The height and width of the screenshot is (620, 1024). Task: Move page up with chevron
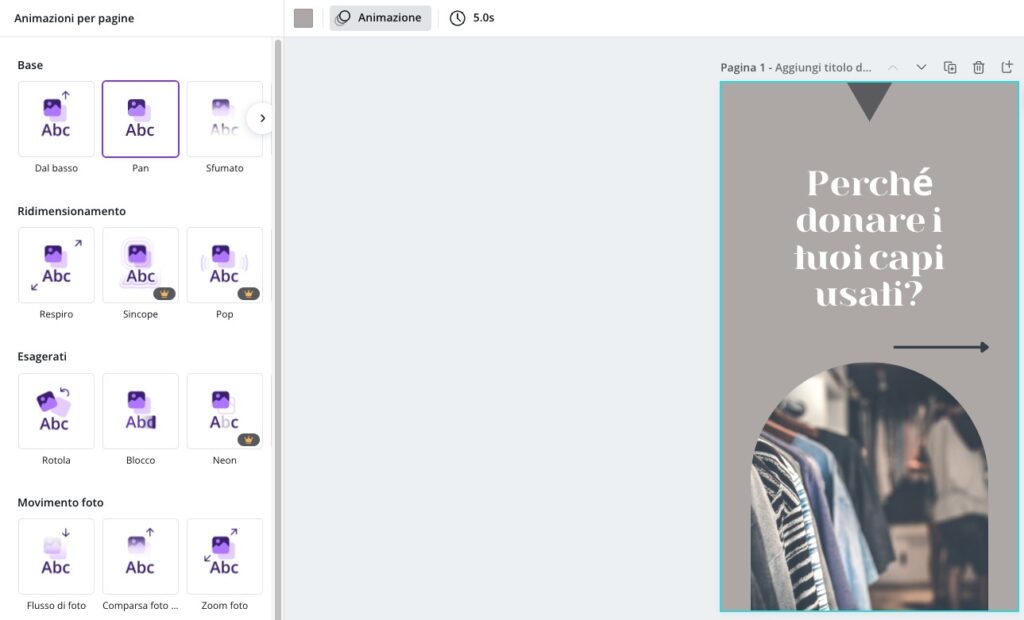[893, 67]
